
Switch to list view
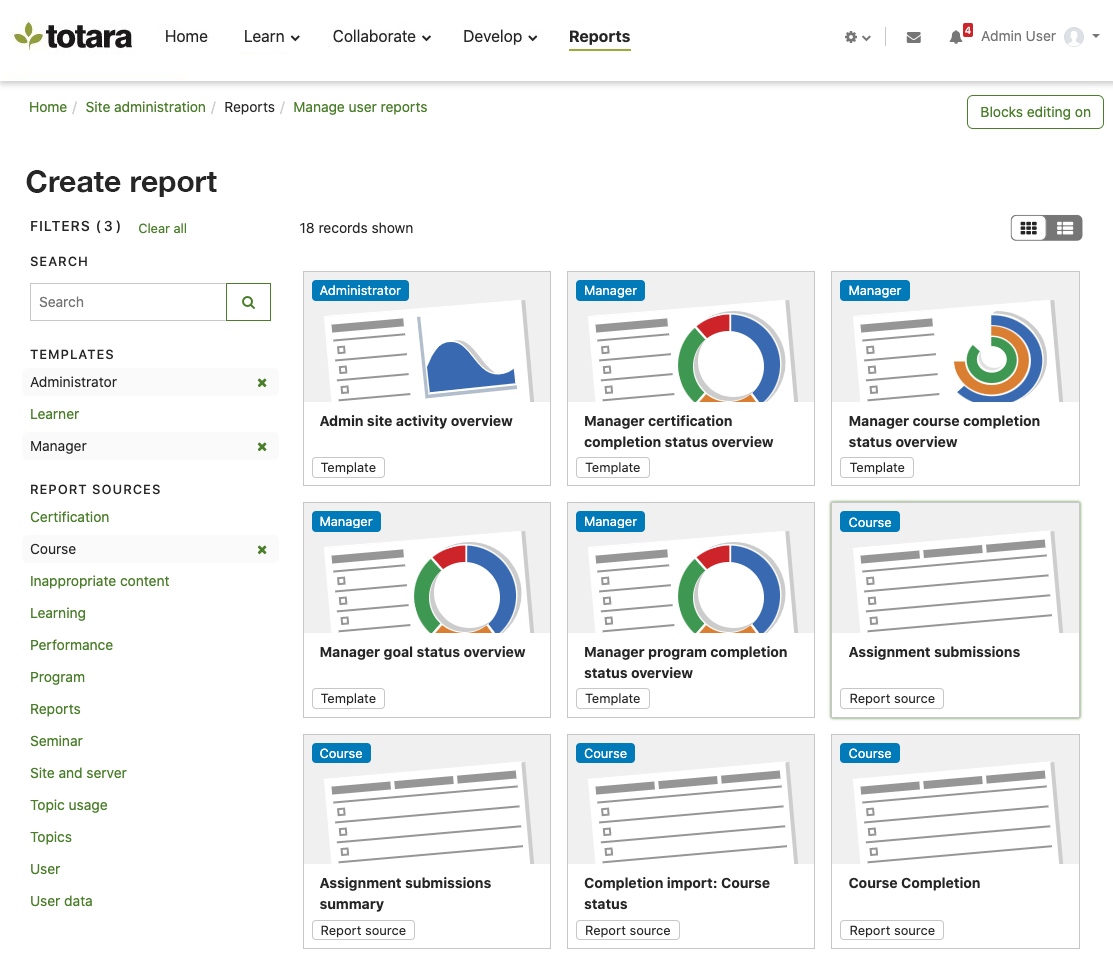(1064, 228)
